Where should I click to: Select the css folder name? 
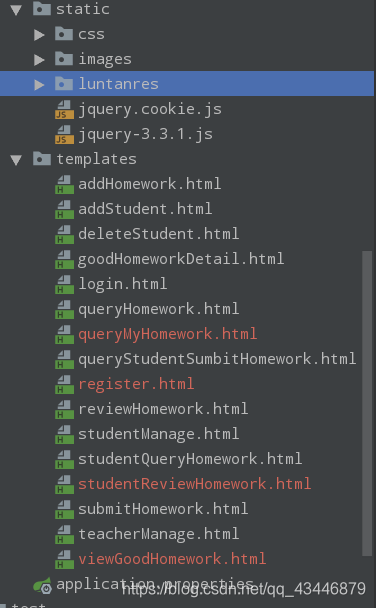tap(91, 35)
